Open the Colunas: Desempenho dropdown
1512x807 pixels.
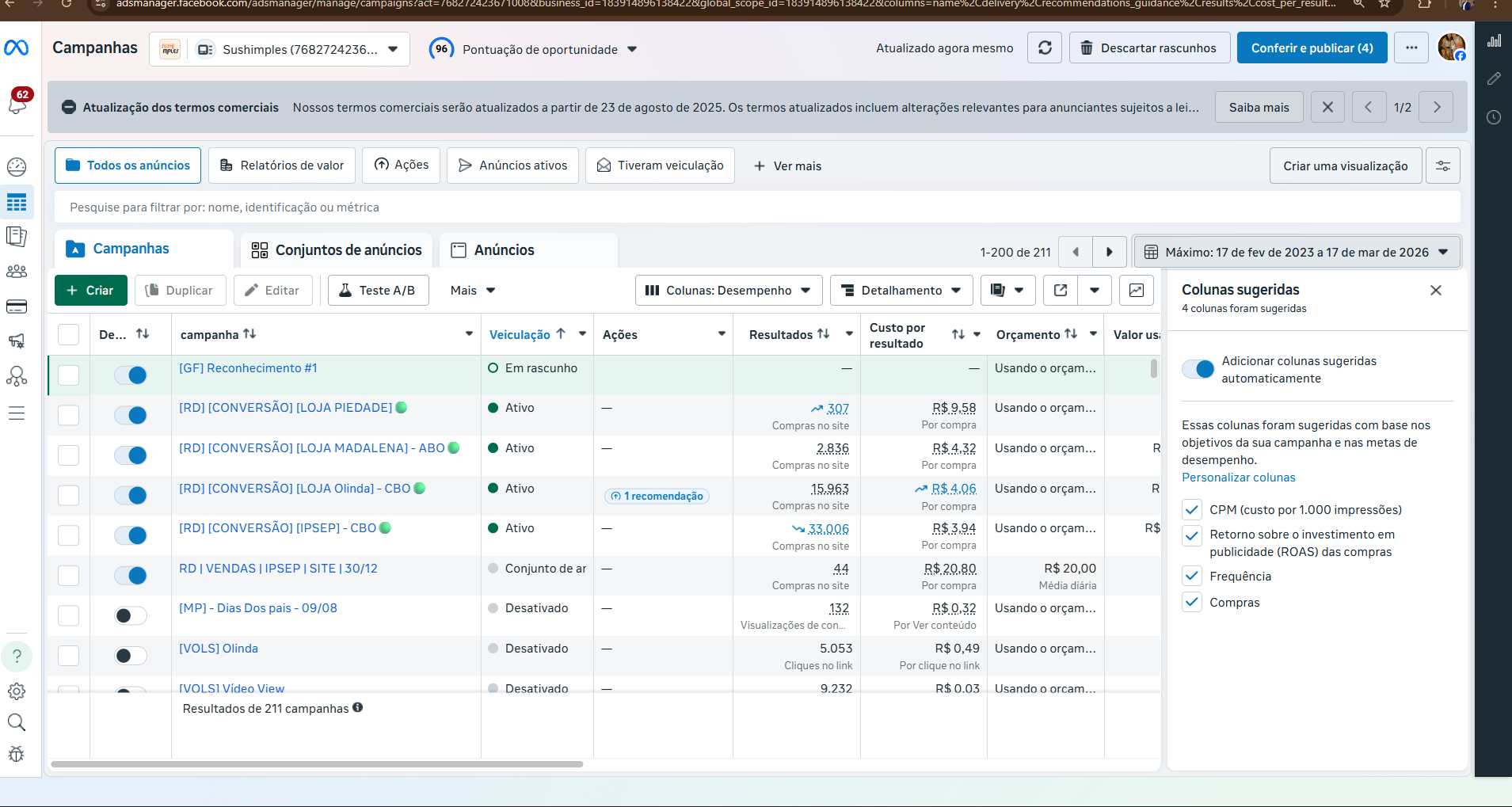tap(727, 290)
